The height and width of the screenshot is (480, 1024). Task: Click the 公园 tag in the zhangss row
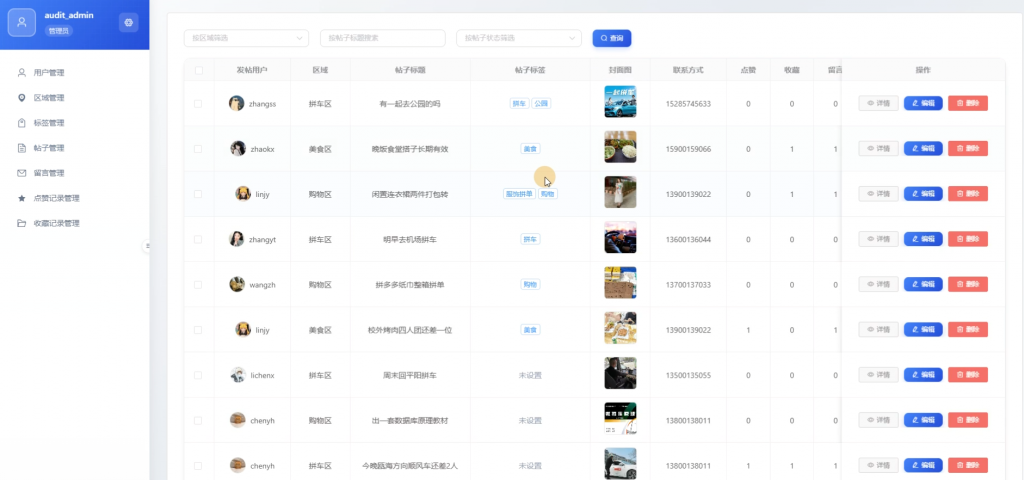541,103
